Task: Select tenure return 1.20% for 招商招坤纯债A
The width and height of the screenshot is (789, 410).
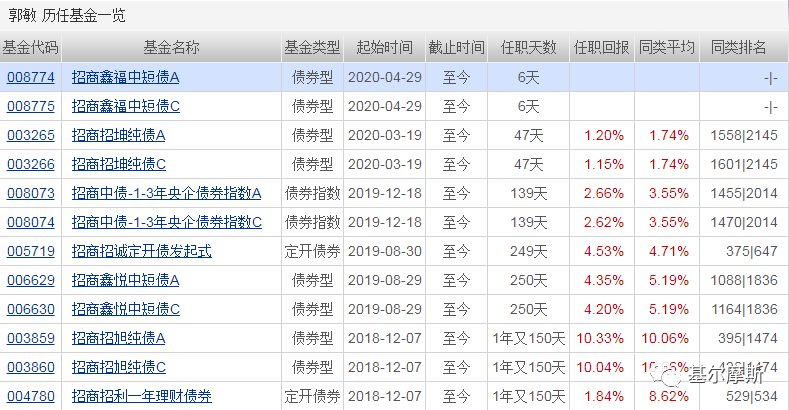Action: [x=604, y=135]
